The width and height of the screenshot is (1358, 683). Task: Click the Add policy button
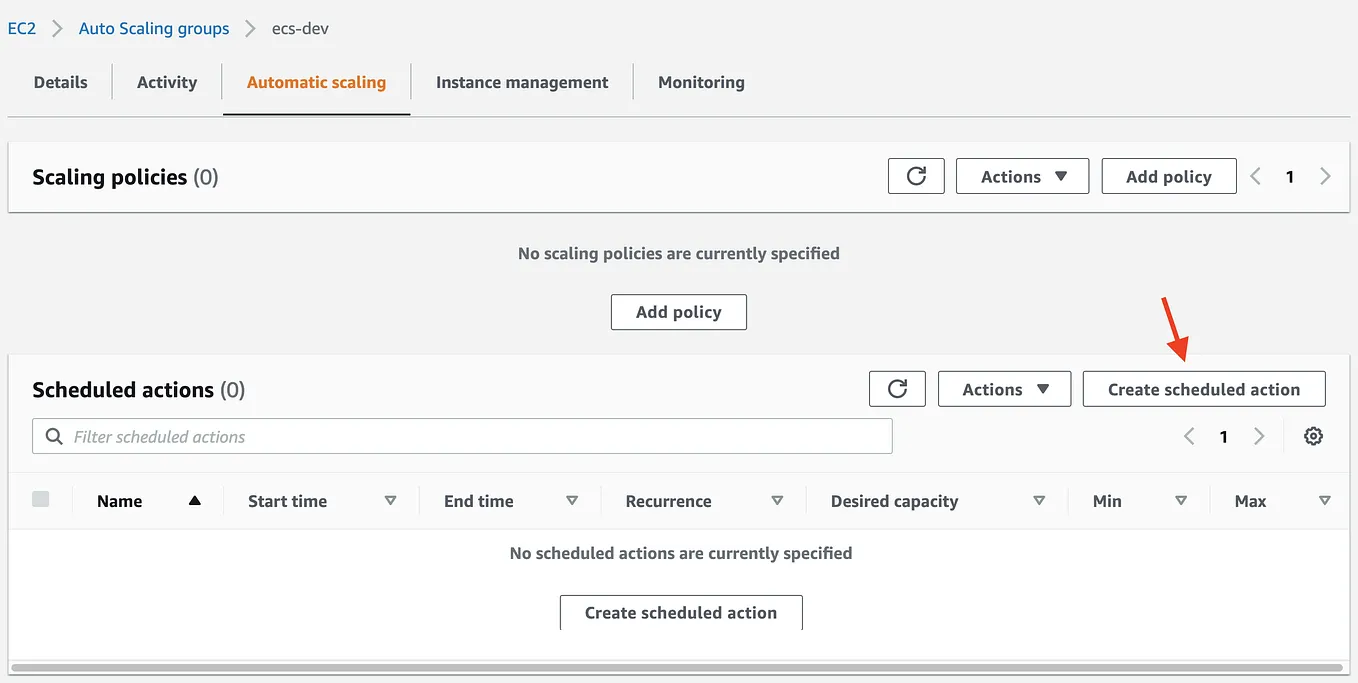[x=1168, y=176]
